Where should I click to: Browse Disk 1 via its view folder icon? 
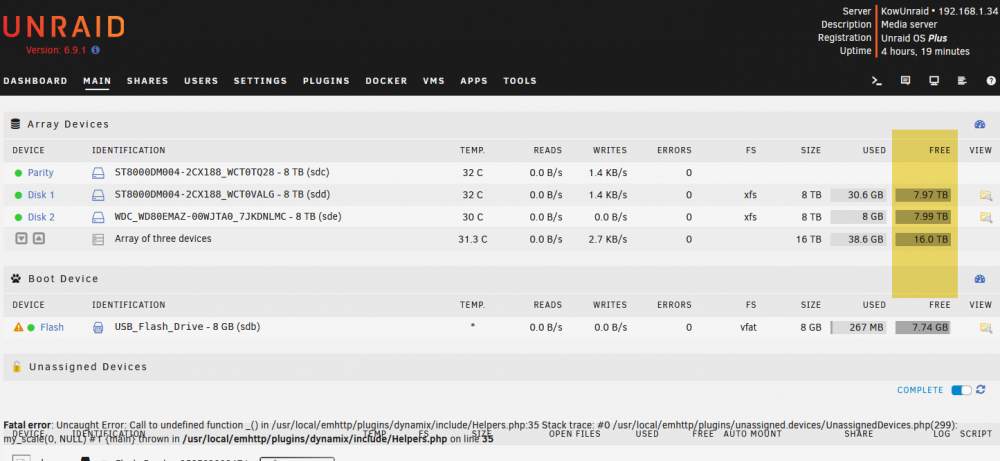coord(985,195)
